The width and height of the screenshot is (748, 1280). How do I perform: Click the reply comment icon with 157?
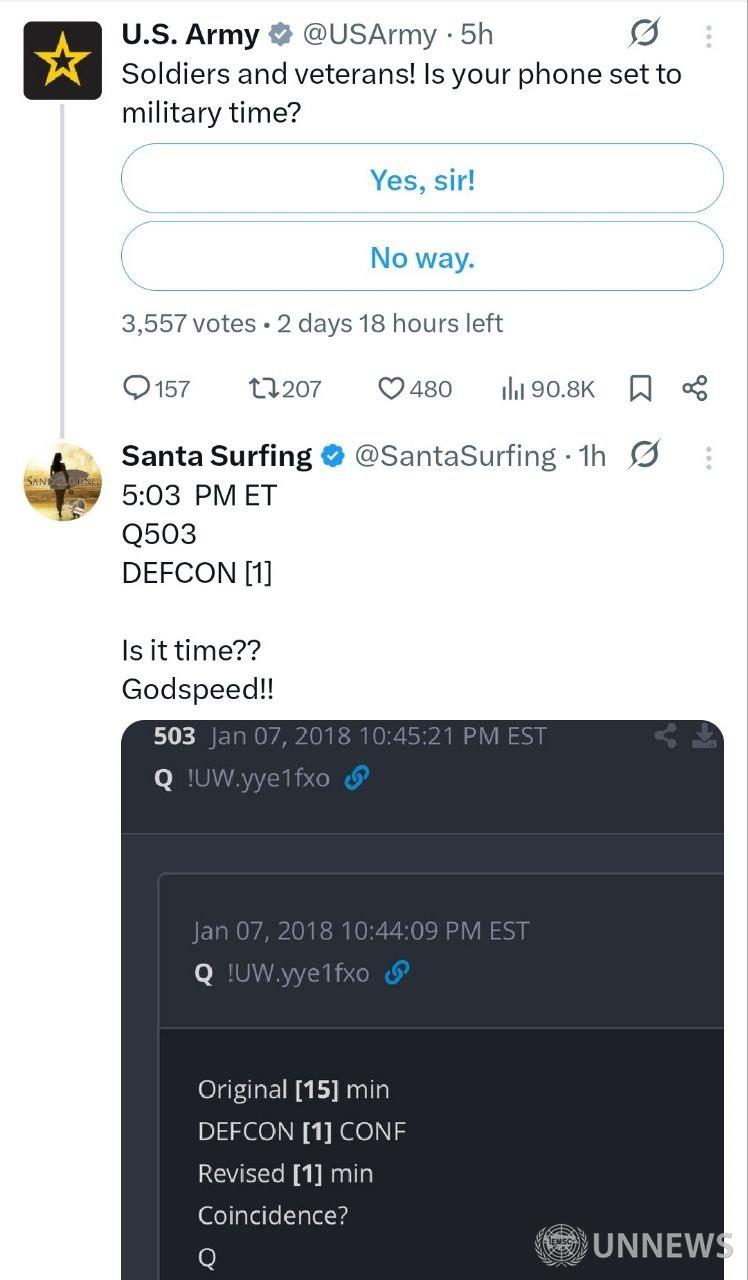click(x=136, y=388)
